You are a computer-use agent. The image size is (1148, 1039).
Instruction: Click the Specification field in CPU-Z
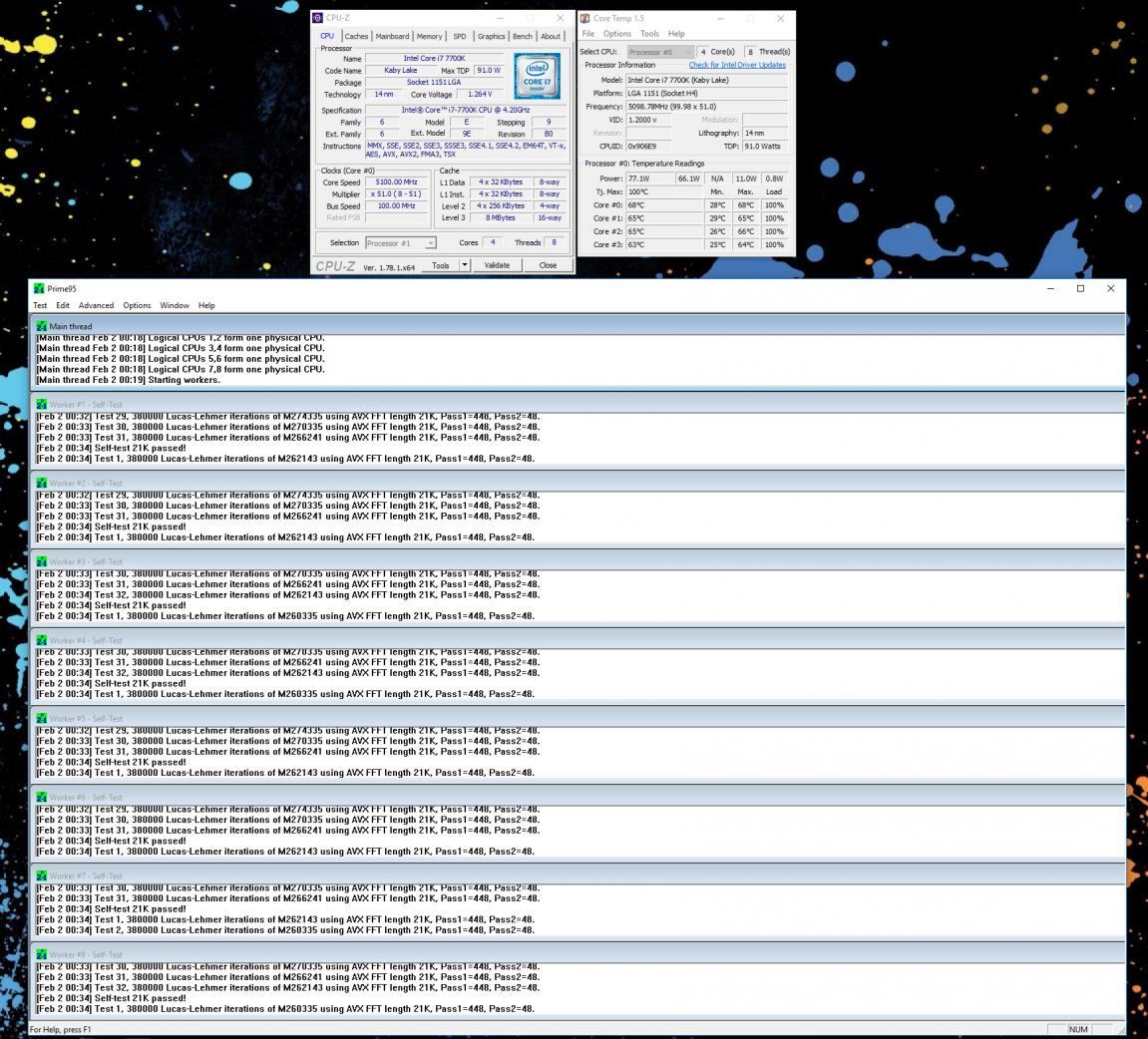click(465, 111)
